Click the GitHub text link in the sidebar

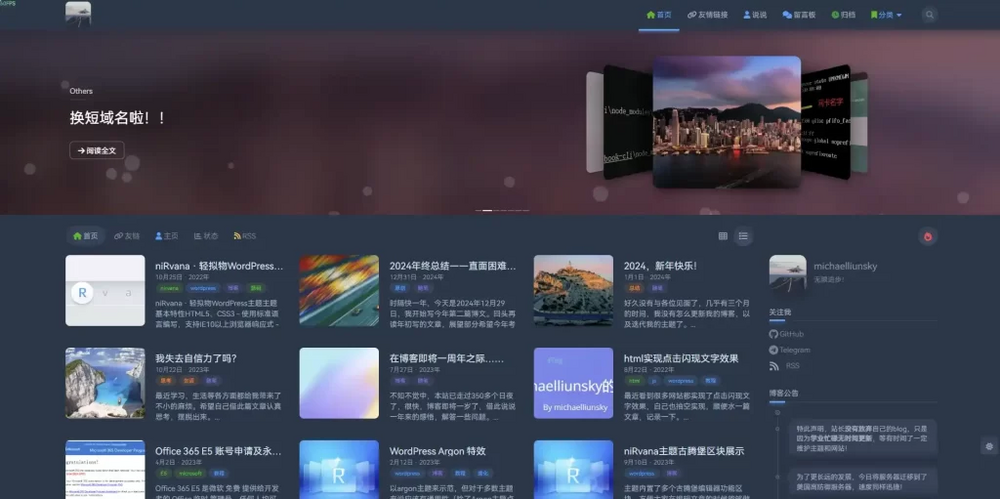[x=791, y=334]
